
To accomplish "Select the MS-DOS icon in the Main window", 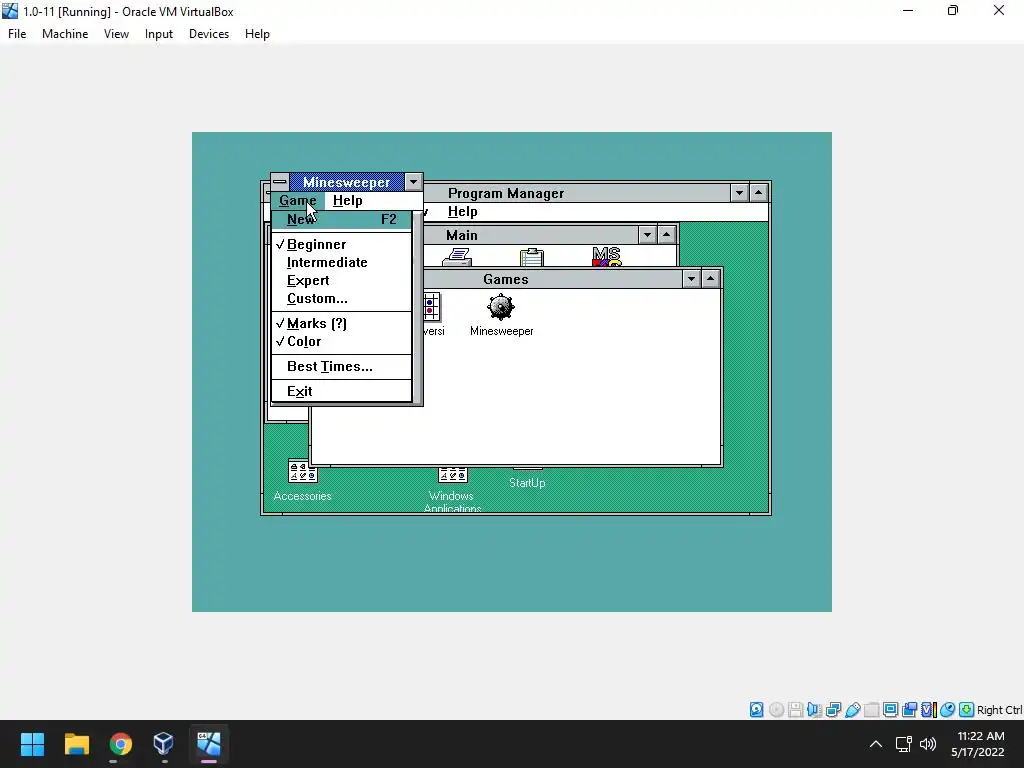I will click(607, 257).
